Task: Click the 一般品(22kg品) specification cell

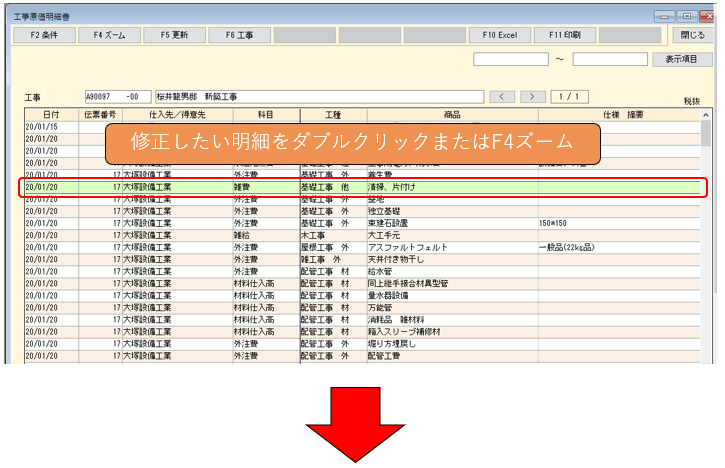Action: click(x=619, y=247)
